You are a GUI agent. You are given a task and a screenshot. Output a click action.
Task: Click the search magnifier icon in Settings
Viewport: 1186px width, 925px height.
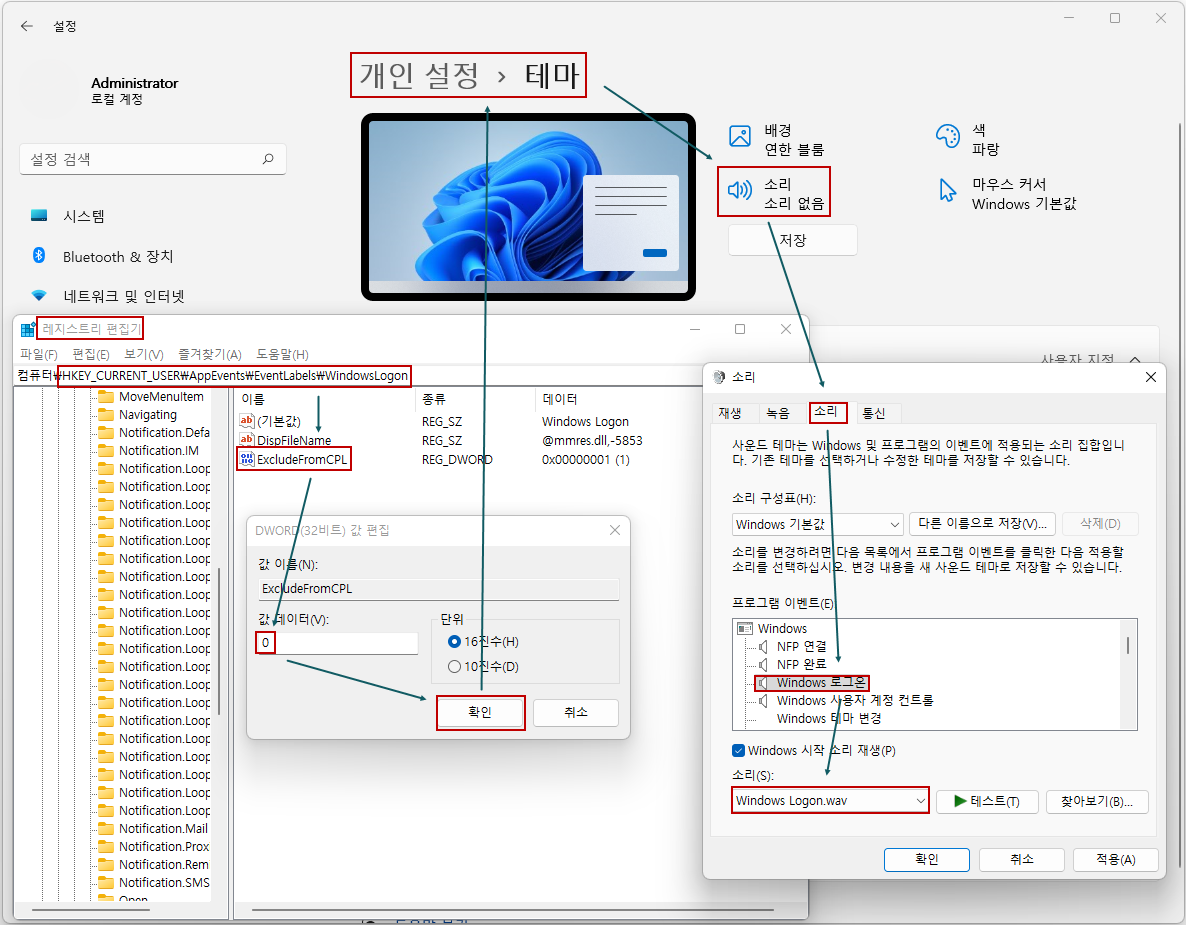coord(268,159)
